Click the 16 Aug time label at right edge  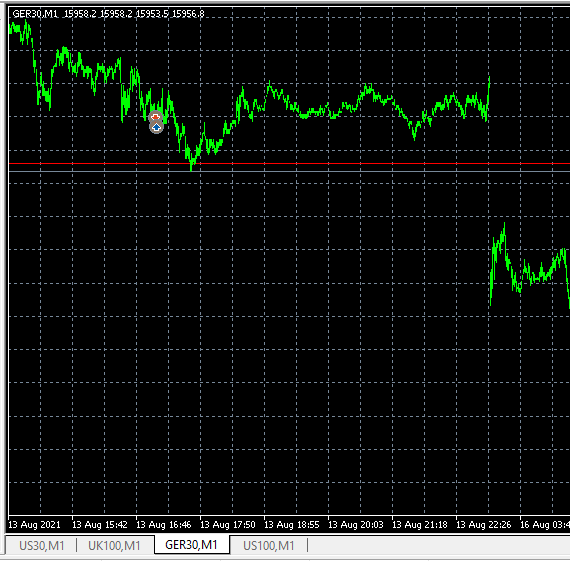click(545, 525)
